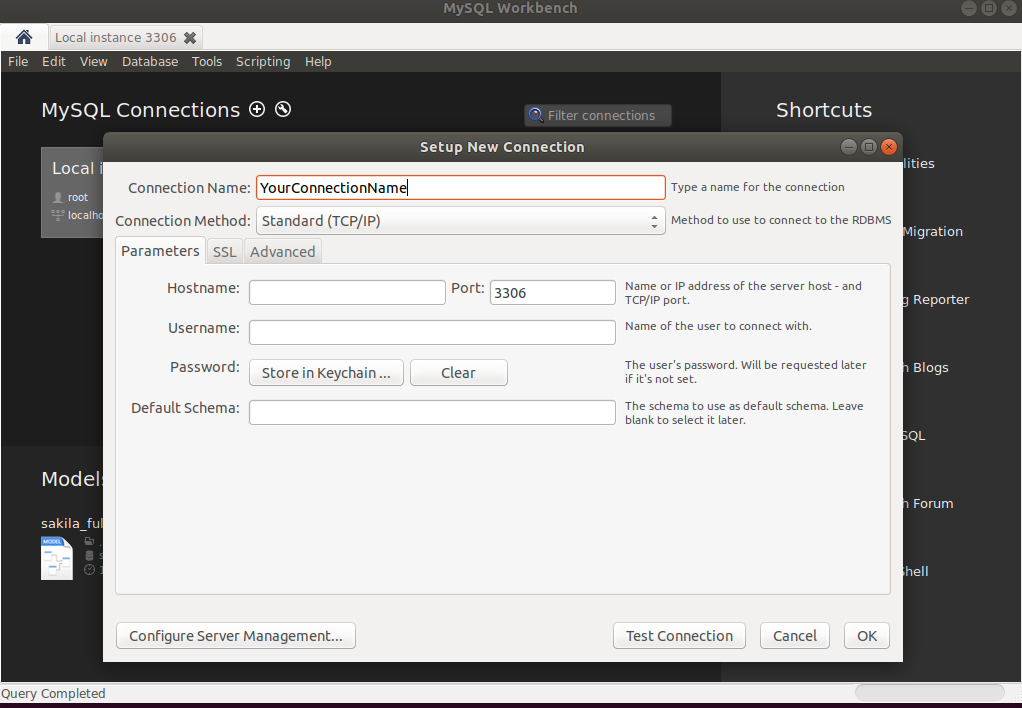1022x708 pixels.
Task: Click into the Default Schema field
Action: [x=432, y=412]
